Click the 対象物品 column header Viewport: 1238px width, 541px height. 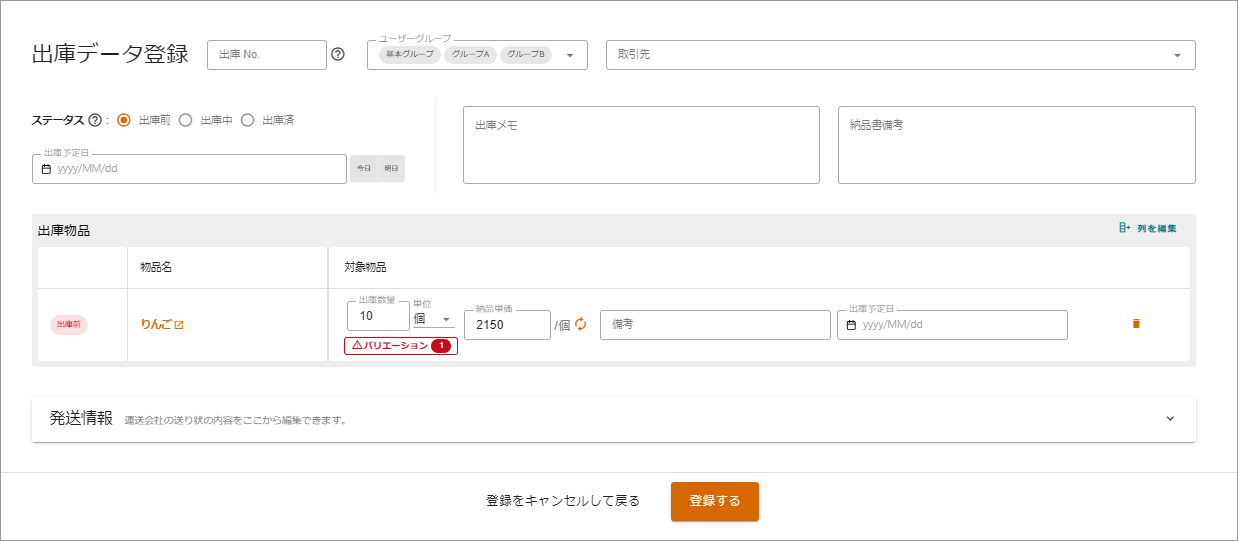(365, 268)
